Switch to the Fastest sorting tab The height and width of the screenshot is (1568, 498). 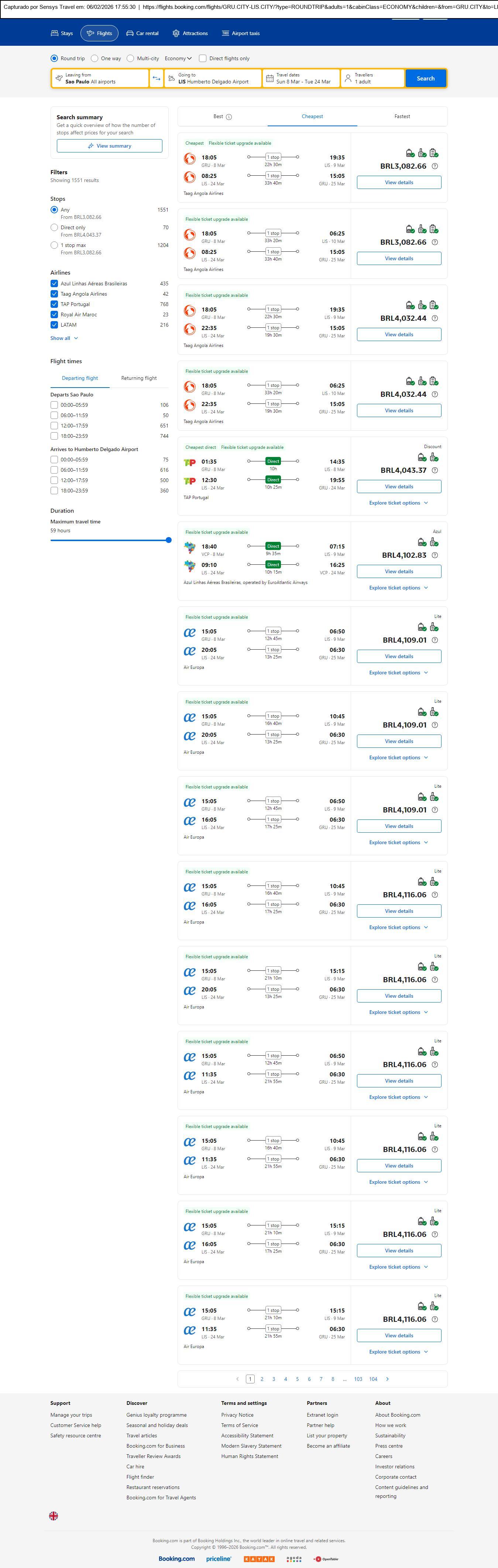(402, 116)
